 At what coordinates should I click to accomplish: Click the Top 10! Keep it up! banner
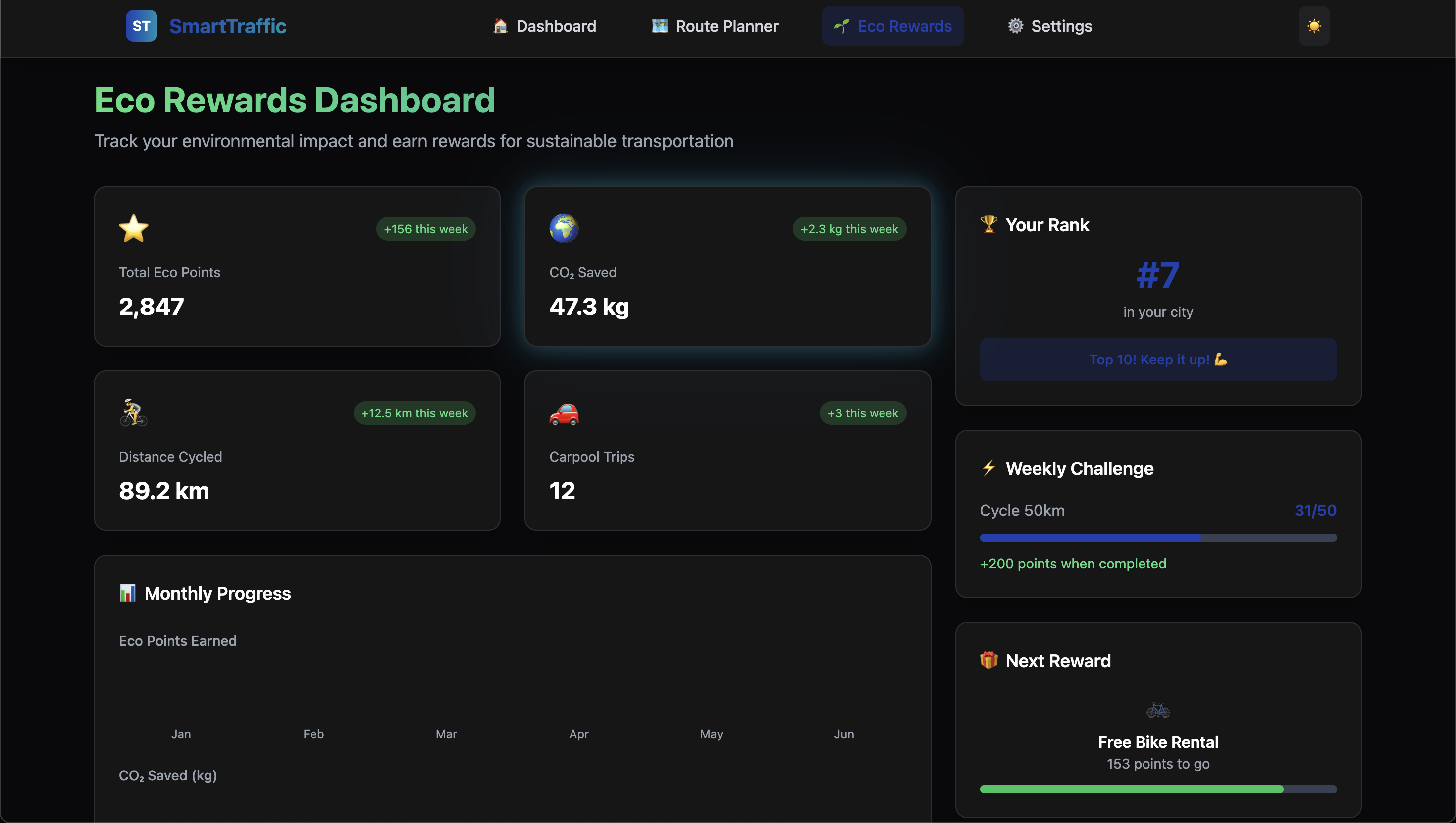[x=1157, y=360]
